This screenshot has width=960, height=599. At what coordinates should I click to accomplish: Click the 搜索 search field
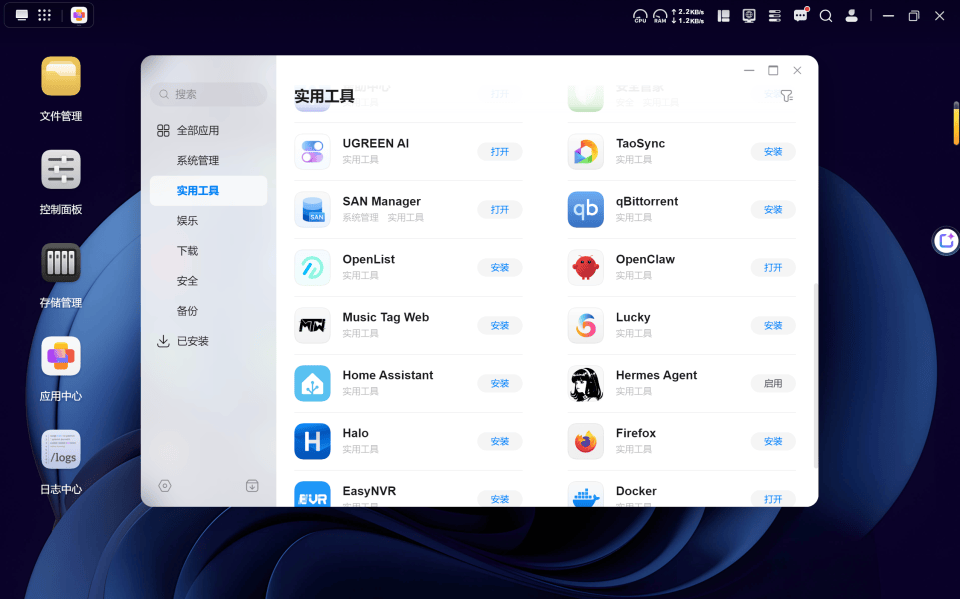pos(208,94)
